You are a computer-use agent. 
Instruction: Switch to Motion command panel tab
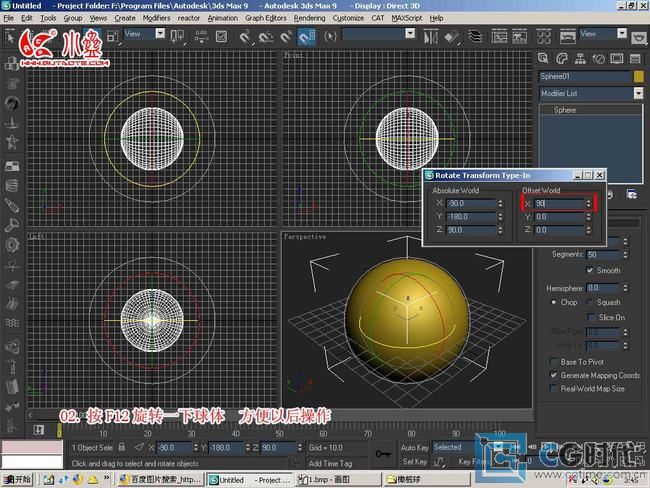599,58
